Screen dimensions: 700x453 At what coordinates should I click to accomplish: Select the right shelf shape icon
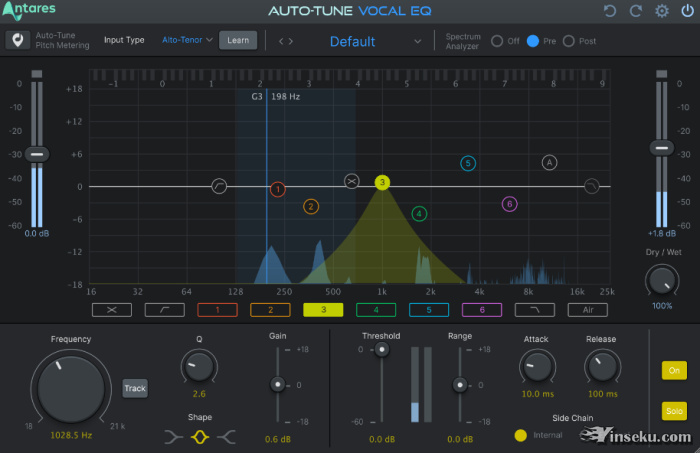[225, 436]
